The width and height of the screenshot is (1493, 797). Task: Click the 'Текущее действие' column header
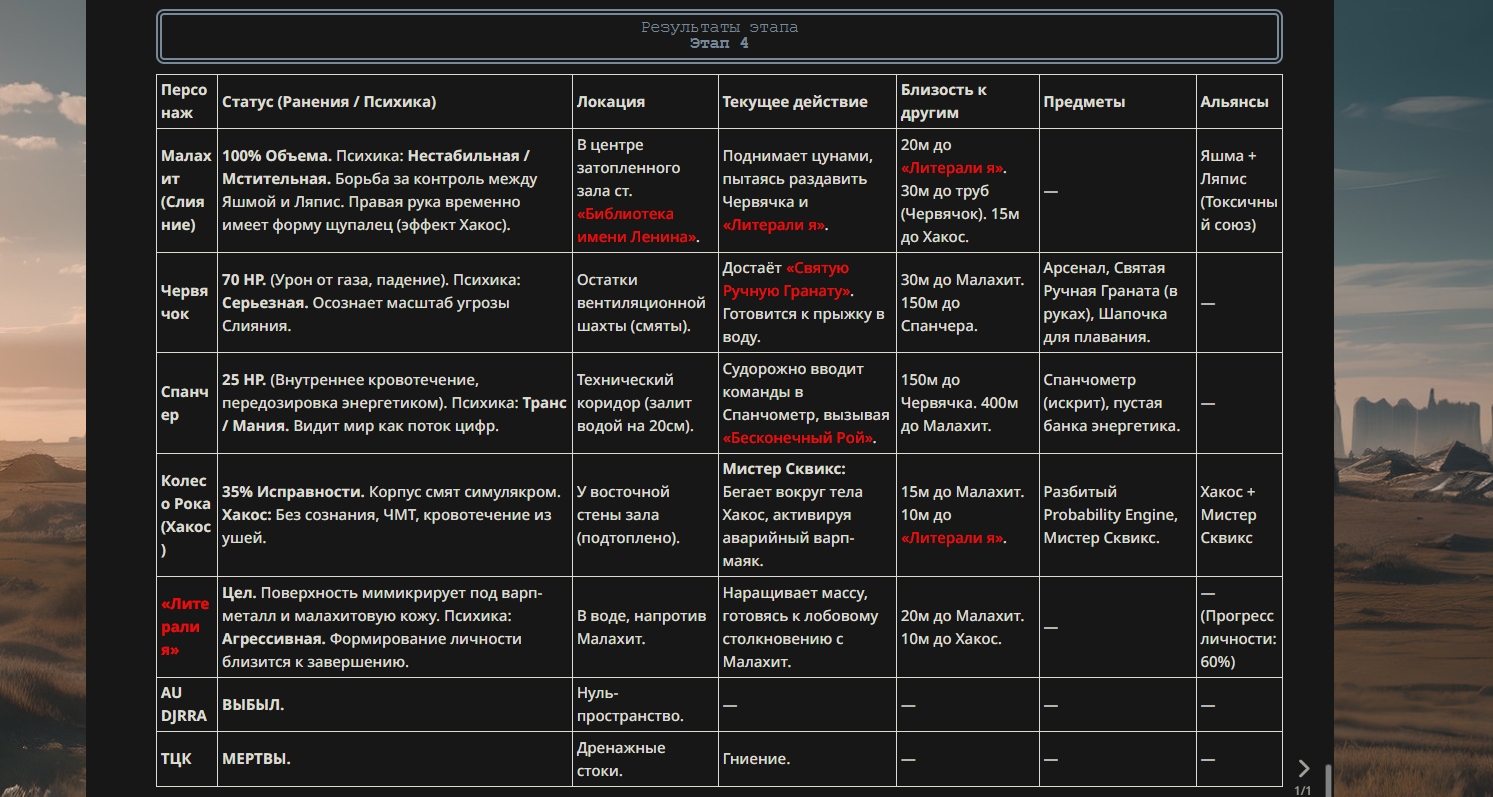(x=807, y=101)
